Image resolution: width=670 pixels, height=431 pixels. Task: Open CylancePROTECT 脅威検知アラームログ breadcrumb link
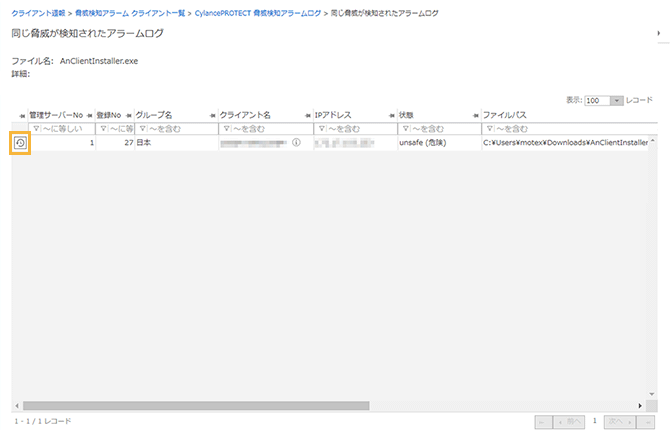click(x=257, y=12)
